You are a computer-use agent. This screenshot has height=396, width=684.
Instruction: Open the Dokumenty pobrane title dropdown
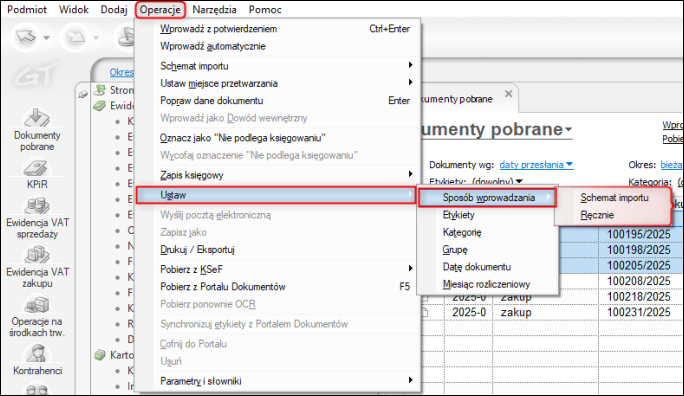[x=568, y=129]
